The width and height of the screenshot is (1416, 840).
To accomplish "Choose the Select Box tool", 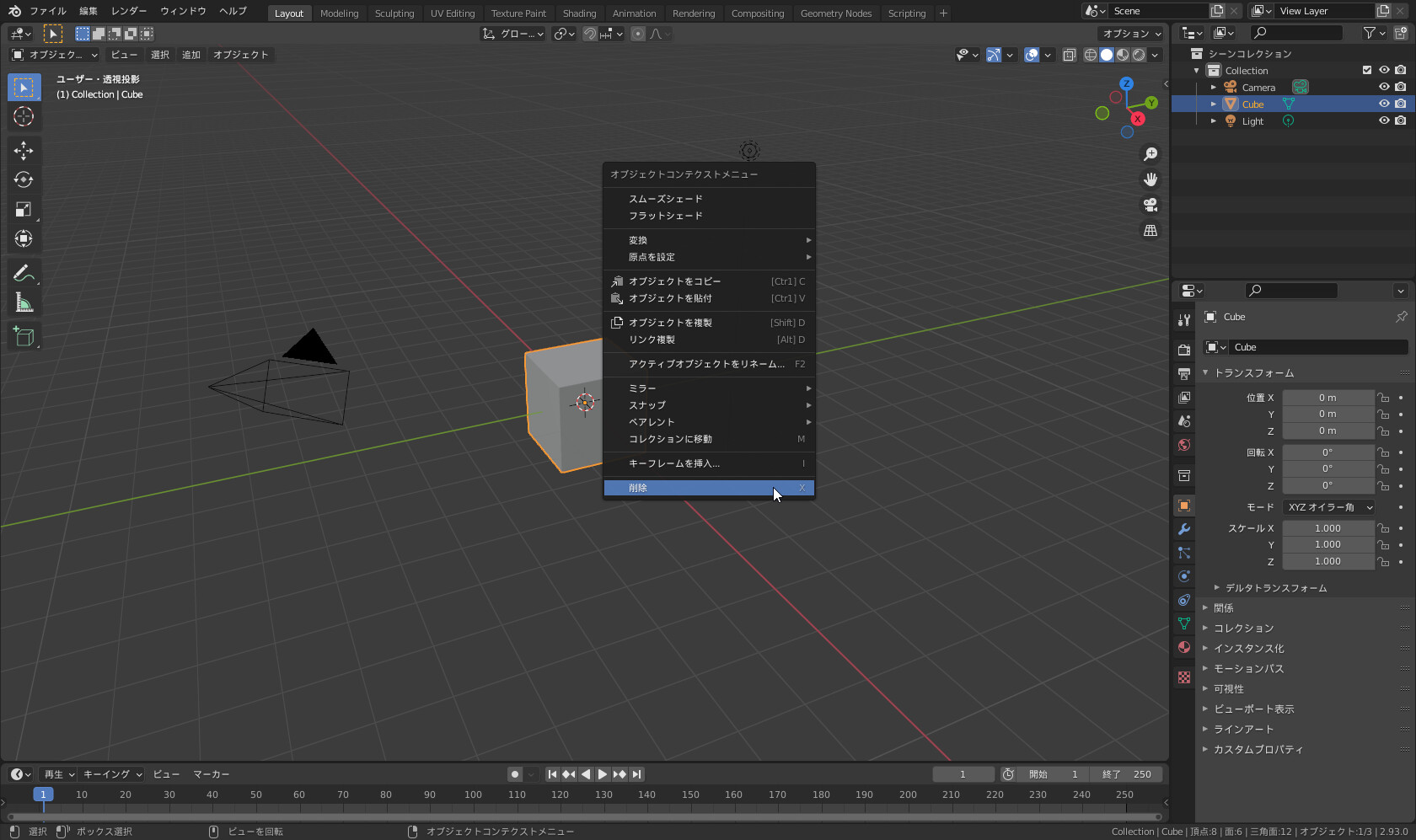I will click(24, 87).
